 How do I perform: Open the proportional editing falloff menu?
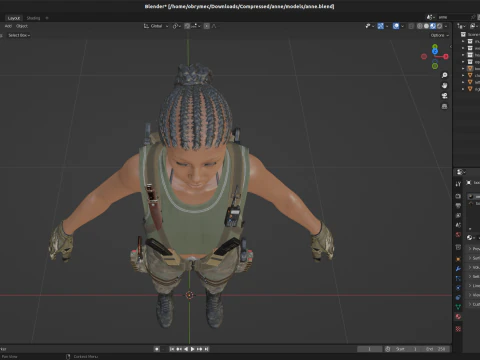tap(214, 26)
